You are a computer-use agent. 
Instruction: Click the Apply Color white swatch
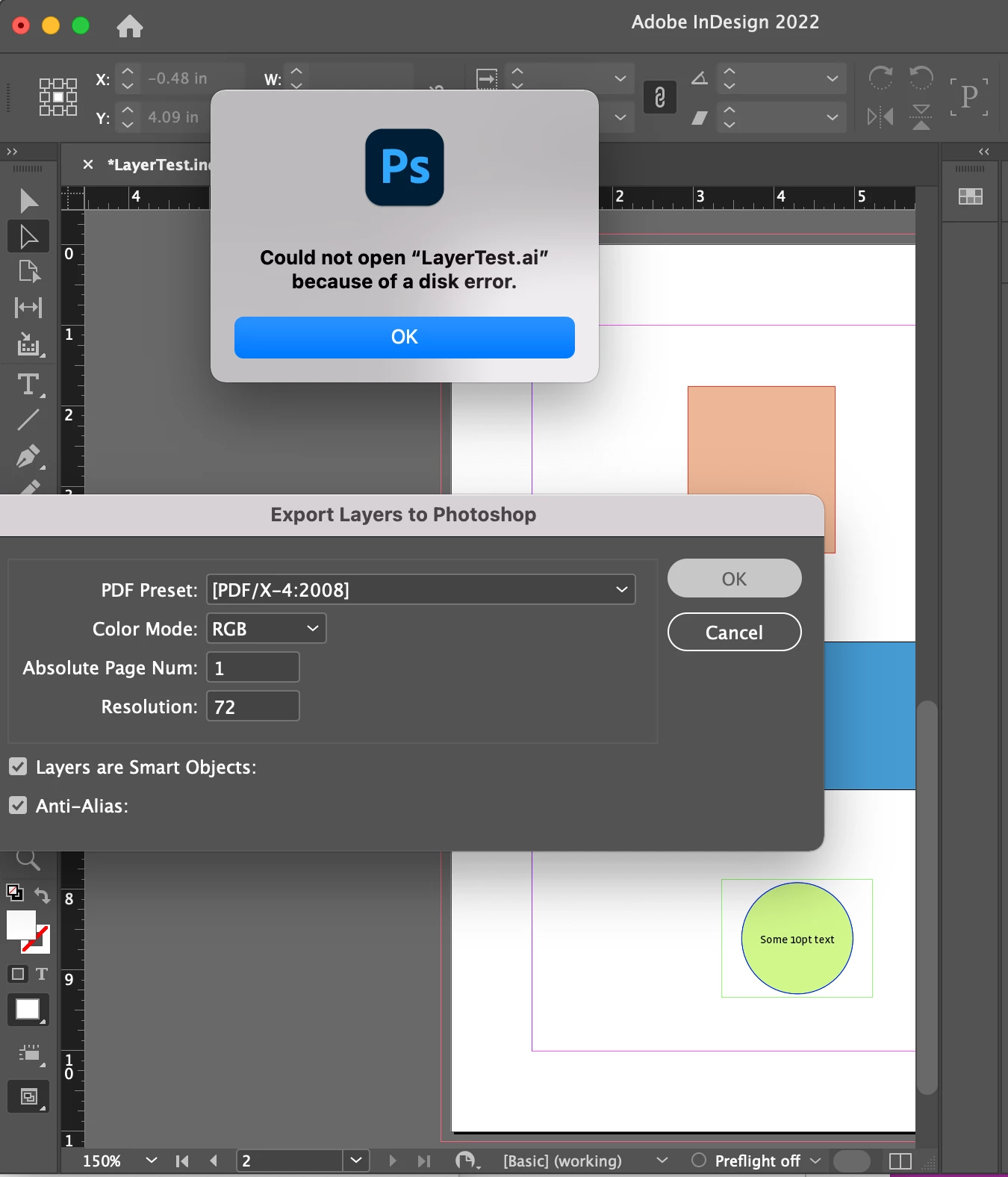coord(28,1010)
